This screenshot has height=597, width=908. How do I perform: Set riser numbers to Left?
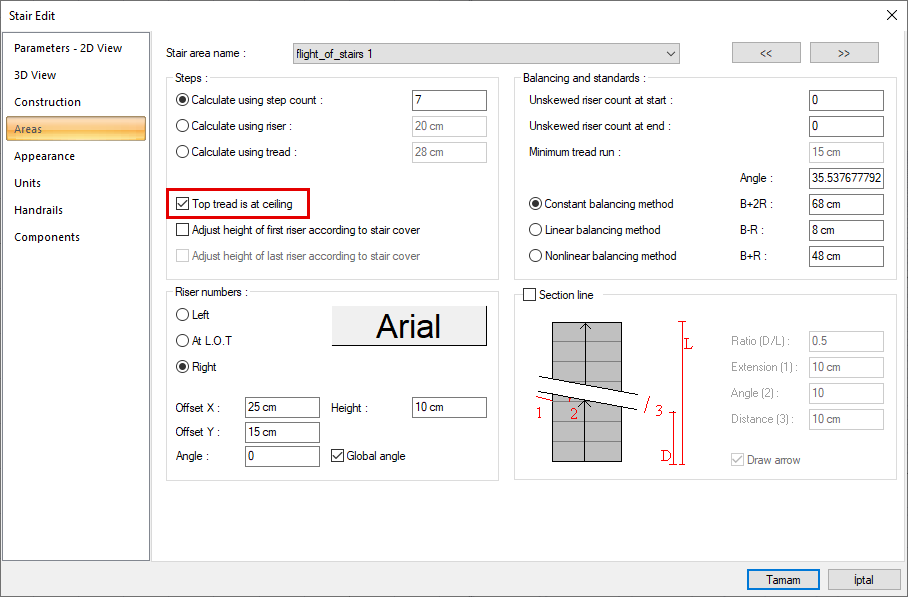(x=182, y=314)
